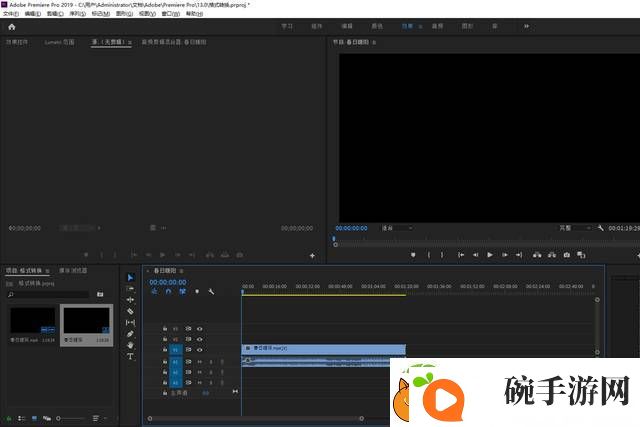640x427 pixels.
Task: Mark In point in program monitor
Action: 429,255
